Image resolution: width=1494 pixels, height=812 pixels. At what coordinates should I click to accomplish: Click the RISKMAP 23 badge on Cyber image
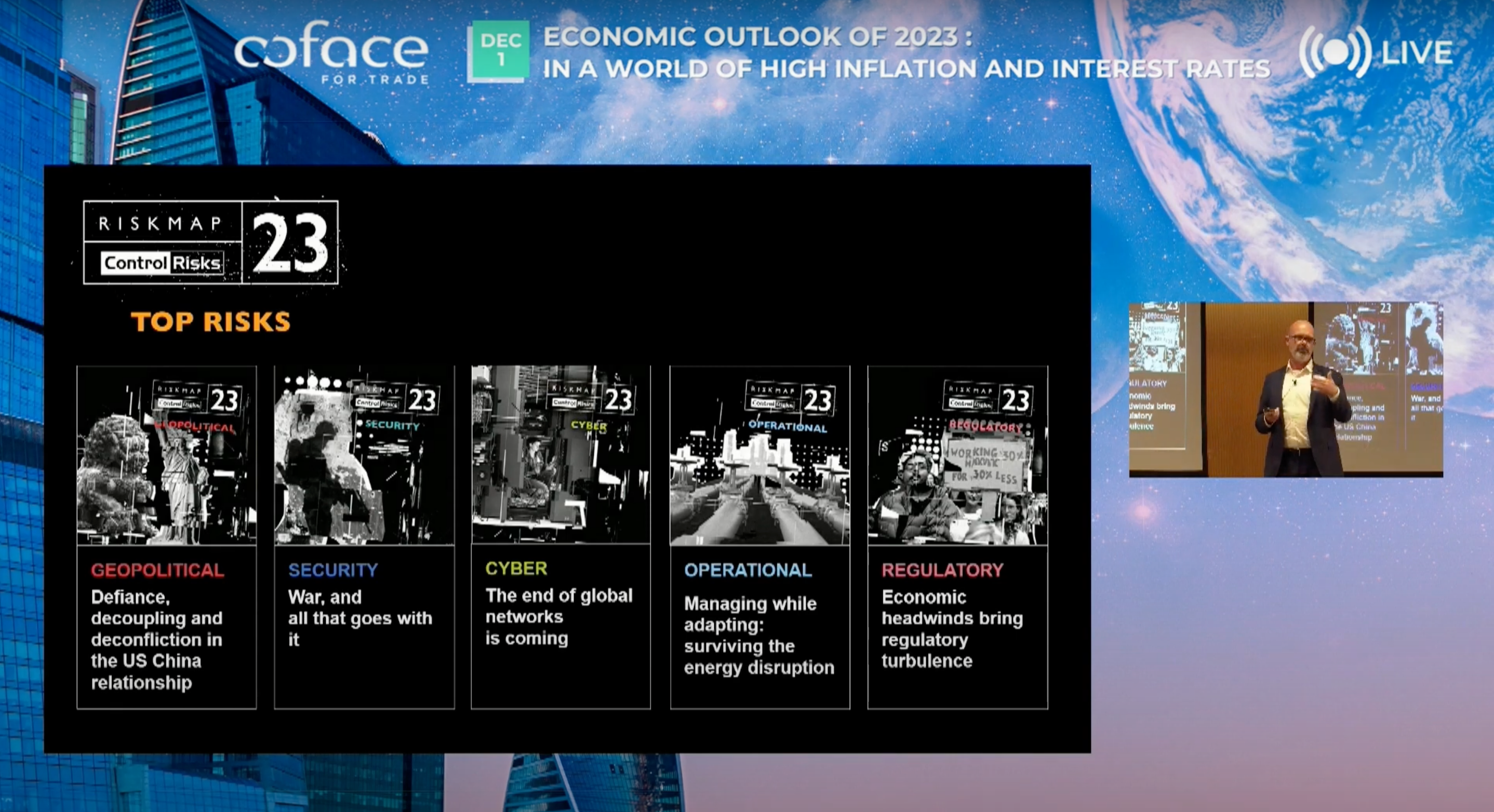click(x=593, y=397)
